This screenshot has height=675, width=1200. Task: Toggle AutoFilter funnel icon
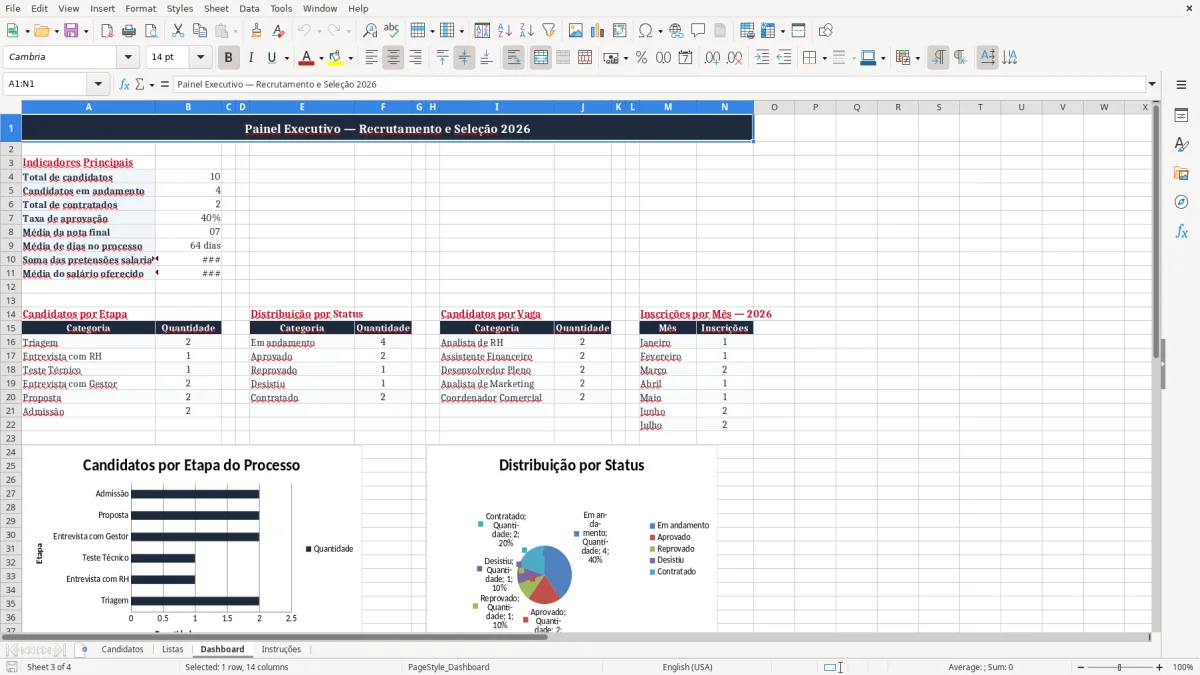(x=548, y=31)
